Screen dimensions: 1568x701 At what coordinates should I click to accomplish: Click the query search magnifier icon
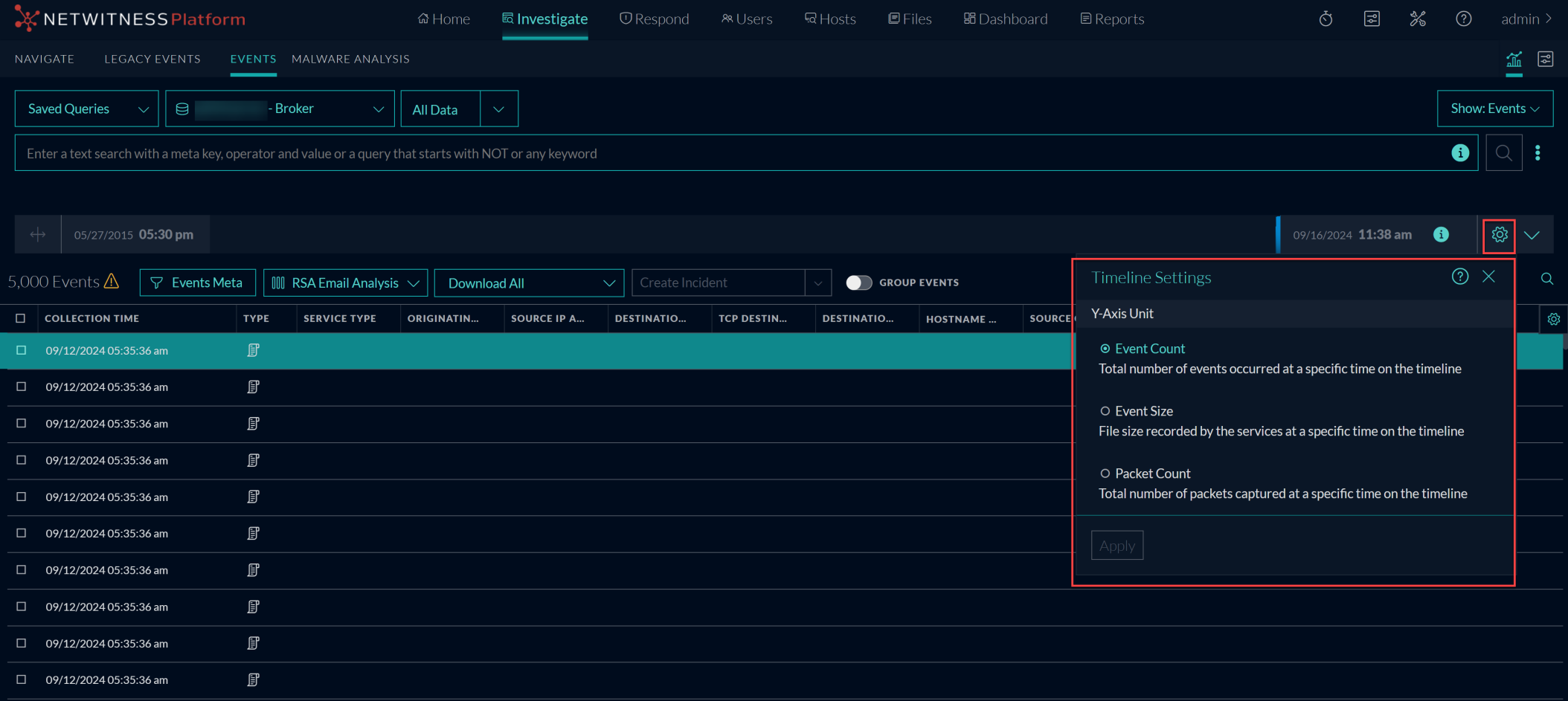1503,153
